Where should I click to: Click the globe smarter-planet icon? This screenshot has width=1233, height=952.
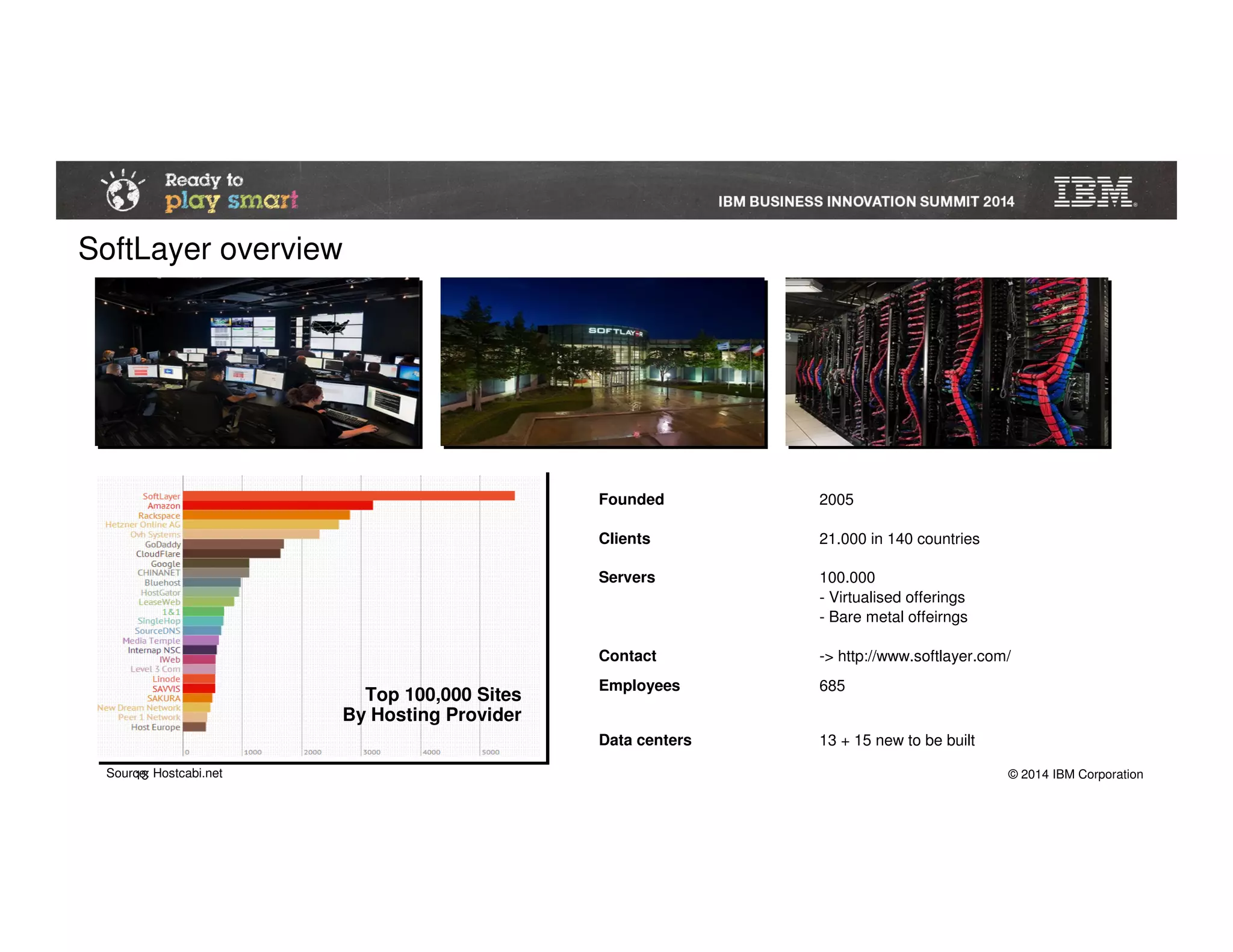123,190
